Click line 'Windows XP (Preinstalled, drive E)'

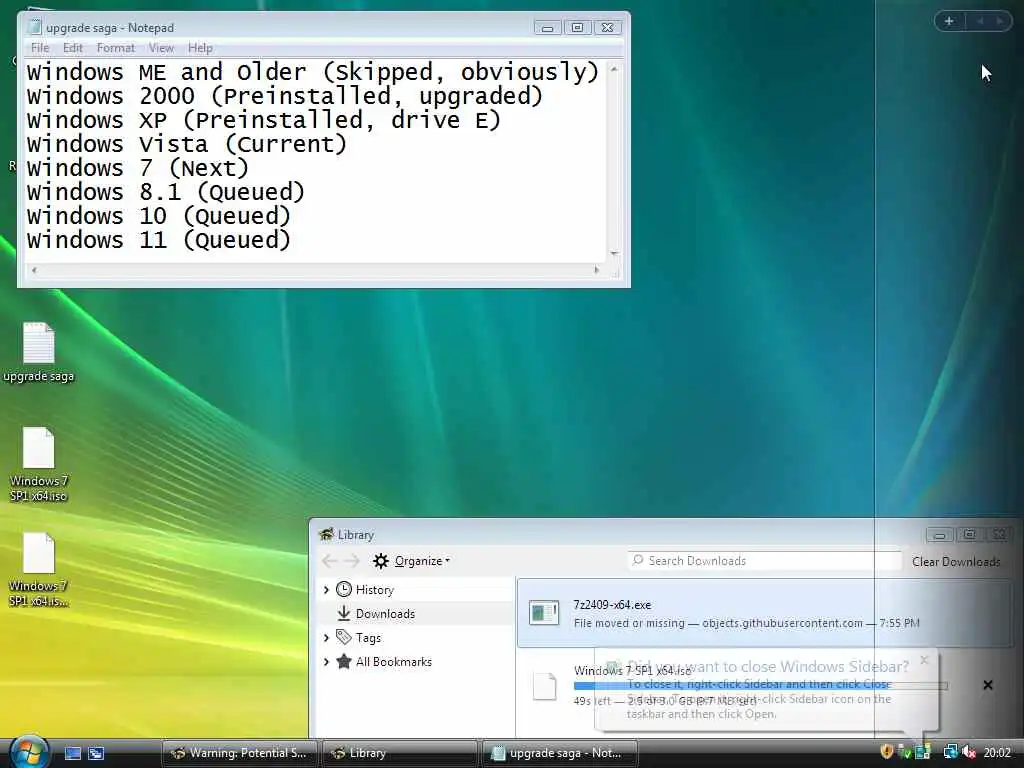coord(264,120)
